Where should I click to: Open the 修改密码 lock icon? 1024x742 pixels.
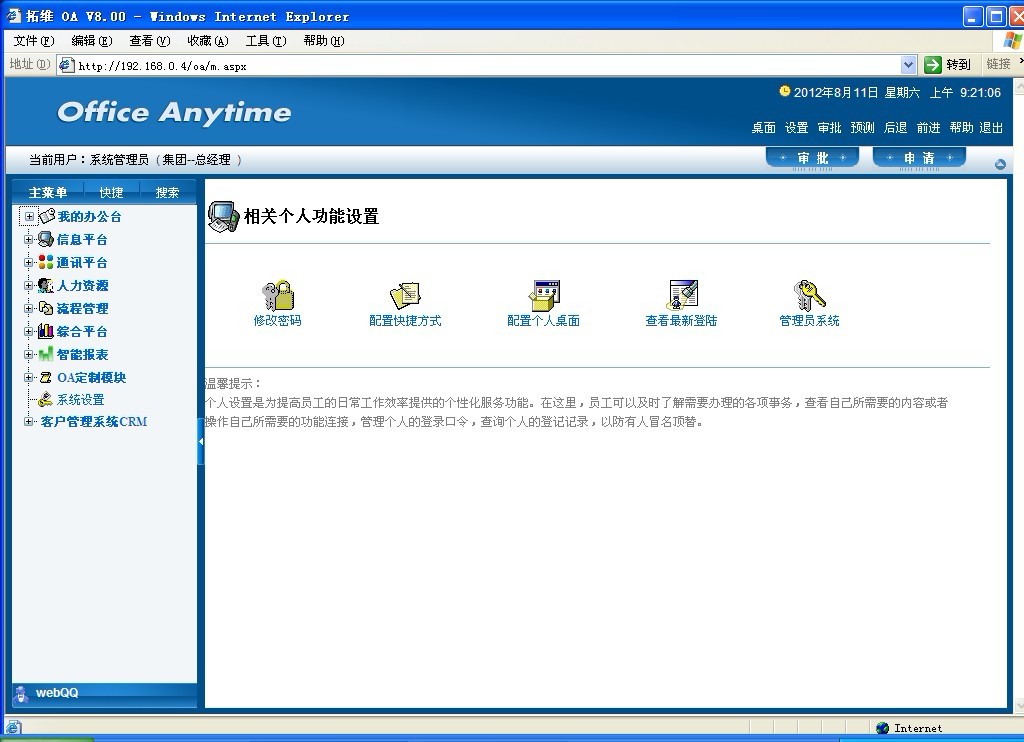(x=277, y=295)
